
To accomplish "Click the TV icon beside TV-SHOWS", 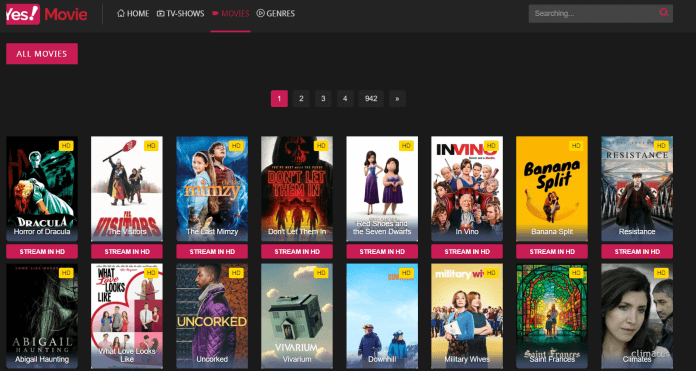I will tap(161, 14).
